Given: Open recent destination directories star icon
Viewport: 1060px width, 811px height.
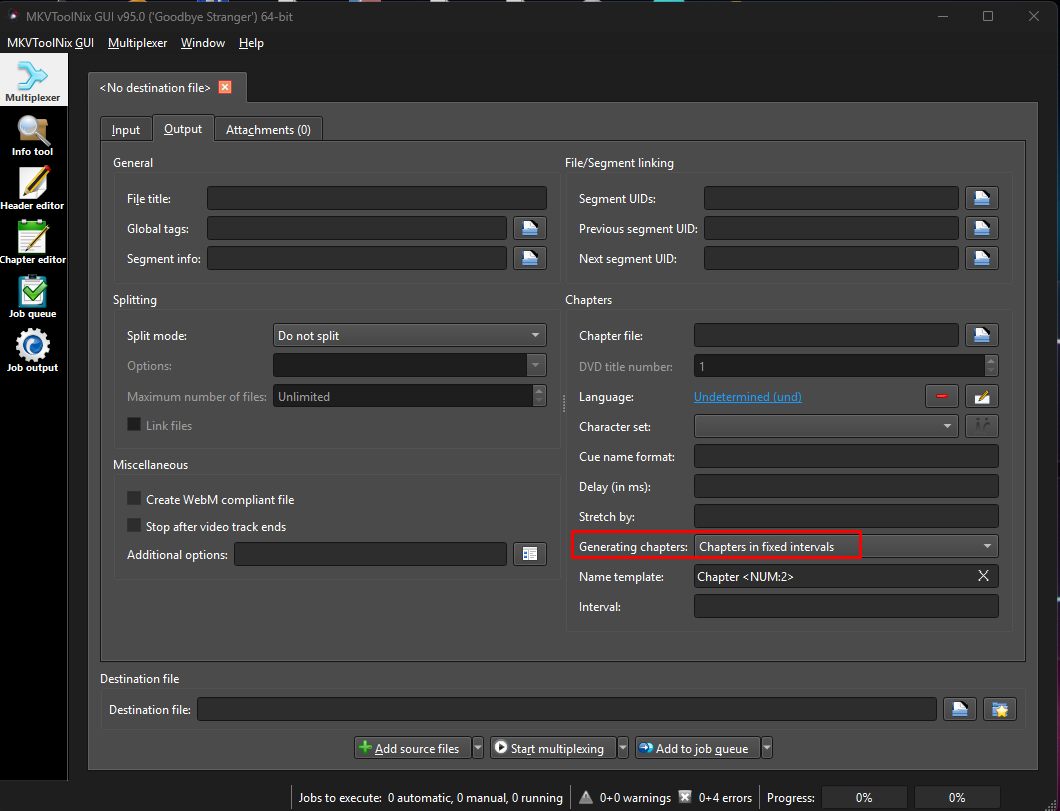Looking at the screenshot, I should point(1000,709).
